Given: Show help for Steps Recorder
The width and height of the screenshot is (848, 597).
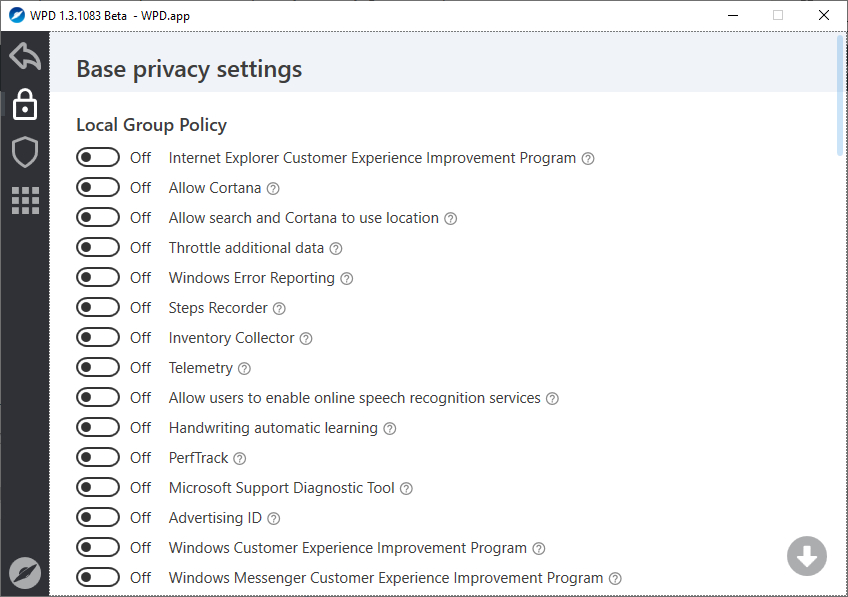Looking at the screenshot, I should (280, 308).
